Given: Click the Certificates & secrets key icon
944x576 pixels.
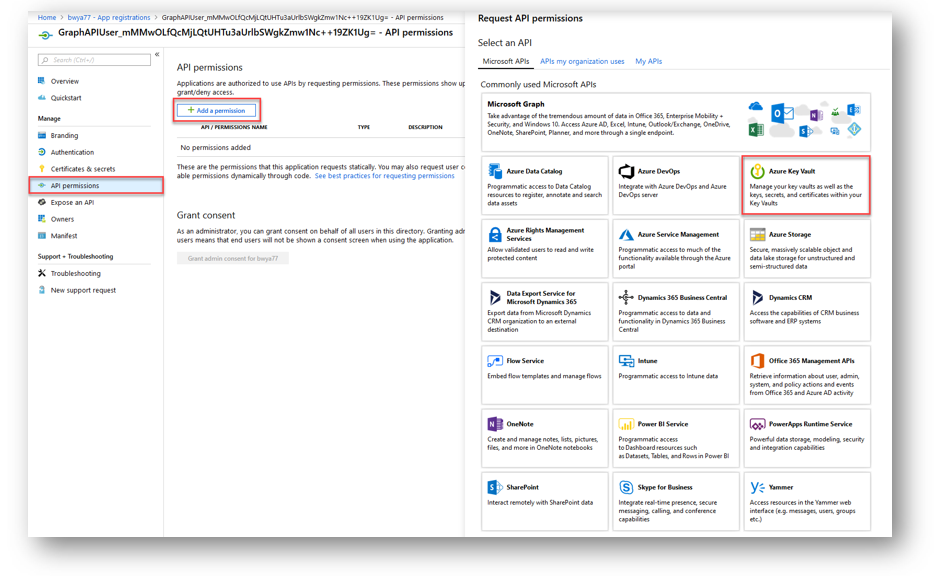Looking at the screenshot, I should 42,169.
